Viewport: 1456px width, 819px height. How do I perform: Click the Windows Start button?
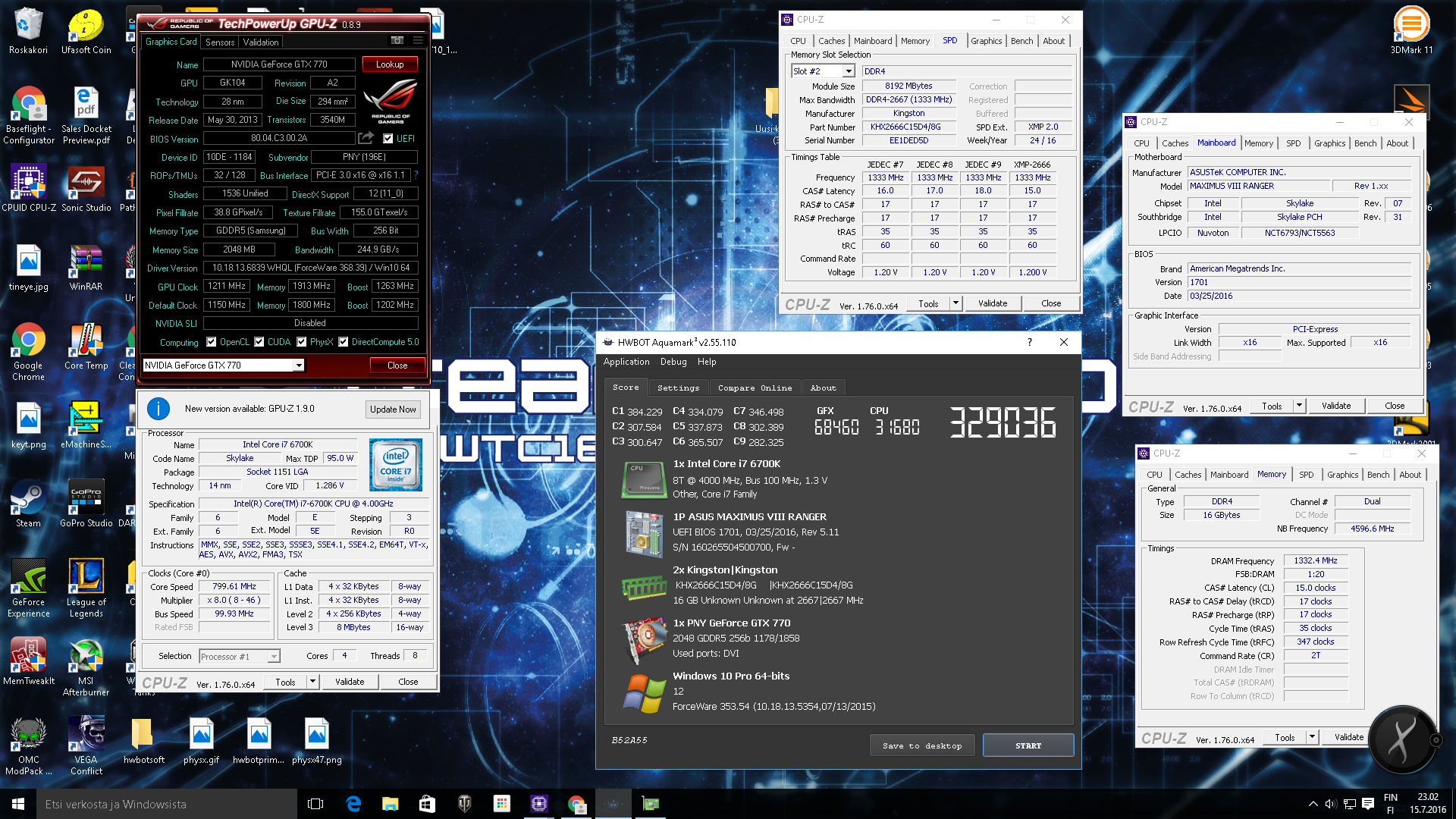[x=18, y=804]
